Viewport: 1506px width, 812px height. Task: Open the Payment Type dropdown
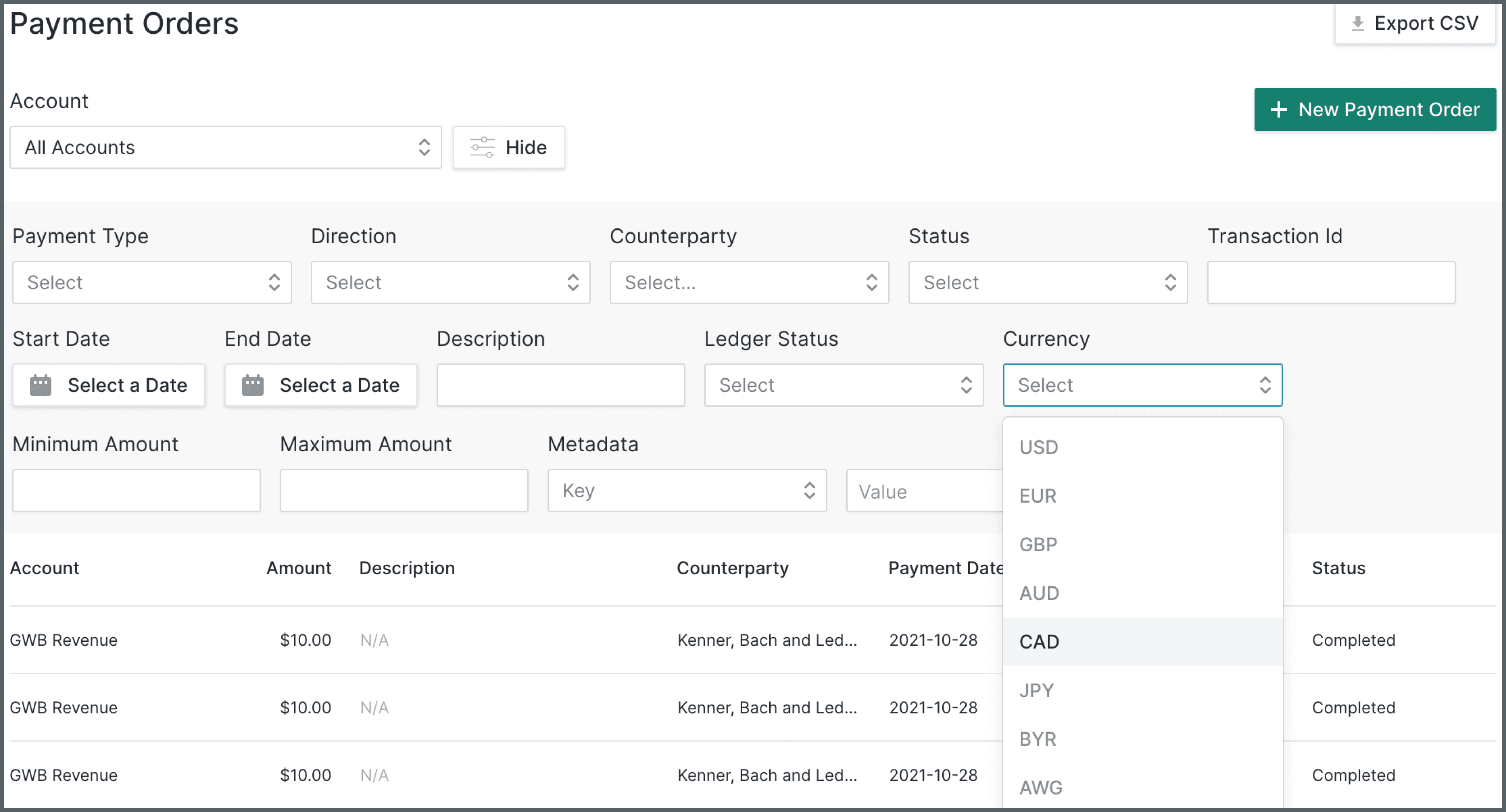pyautogui.click(x=151, y=282)
